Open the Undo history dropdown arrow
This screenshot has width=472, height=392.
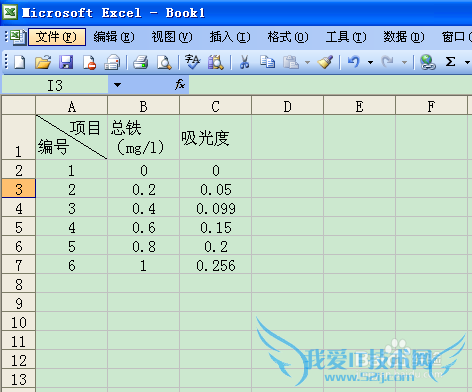pos(370,62)
